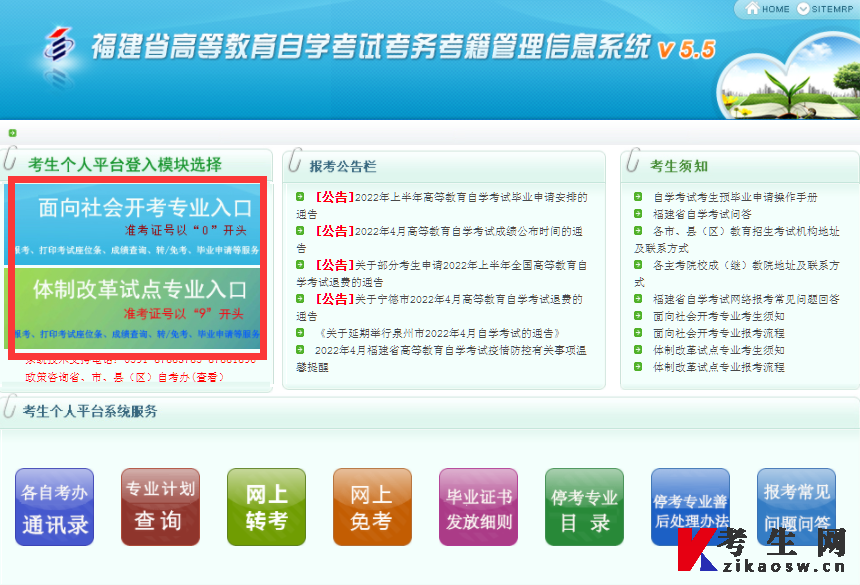Open the 报考常见问题问答 icon
Viewport: 860px width, 585px height.
point(796,507)
